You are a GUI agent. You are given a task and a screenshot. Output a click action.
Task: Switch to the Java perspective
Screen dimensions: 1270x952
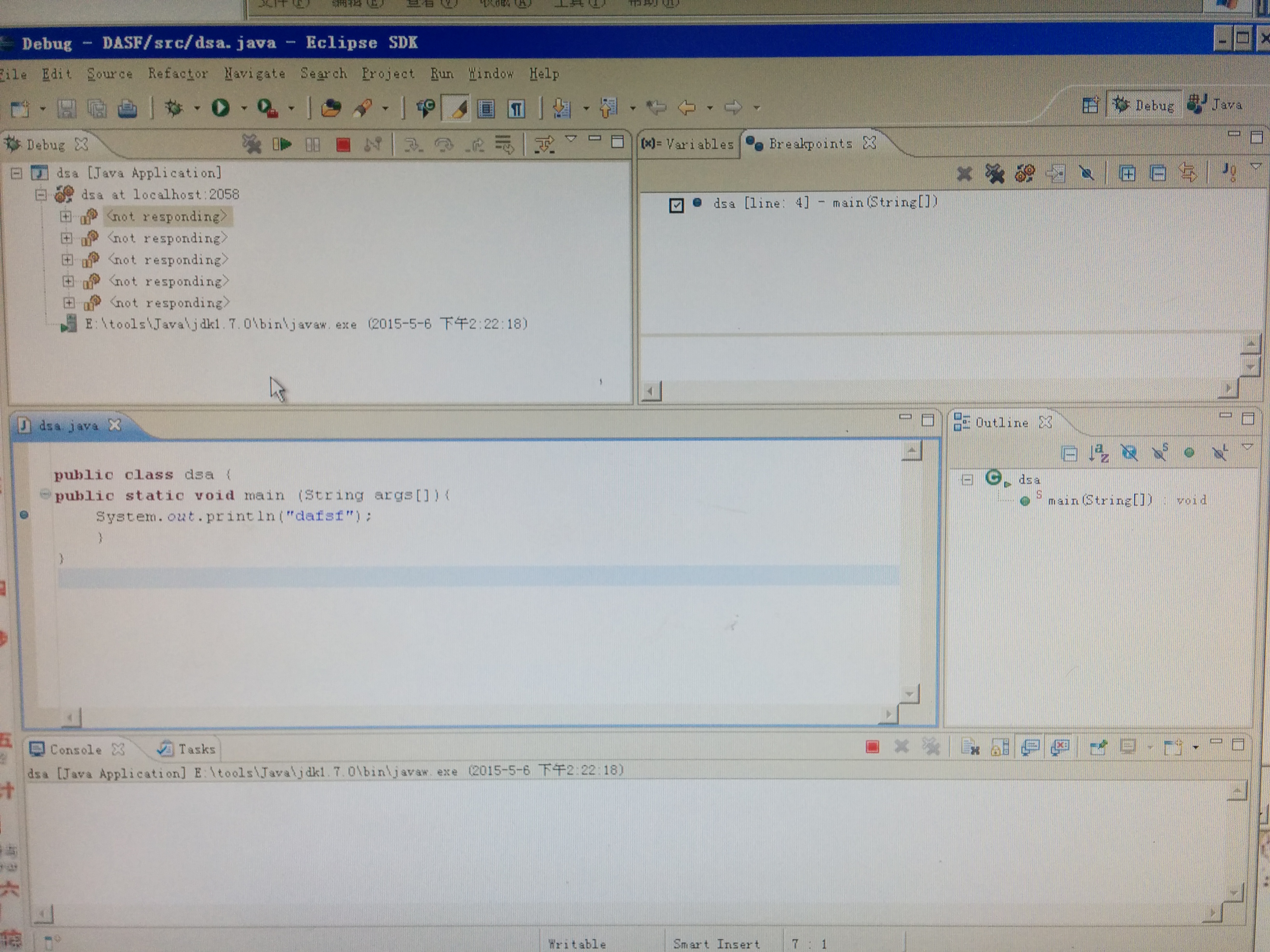coord(1216,105)
